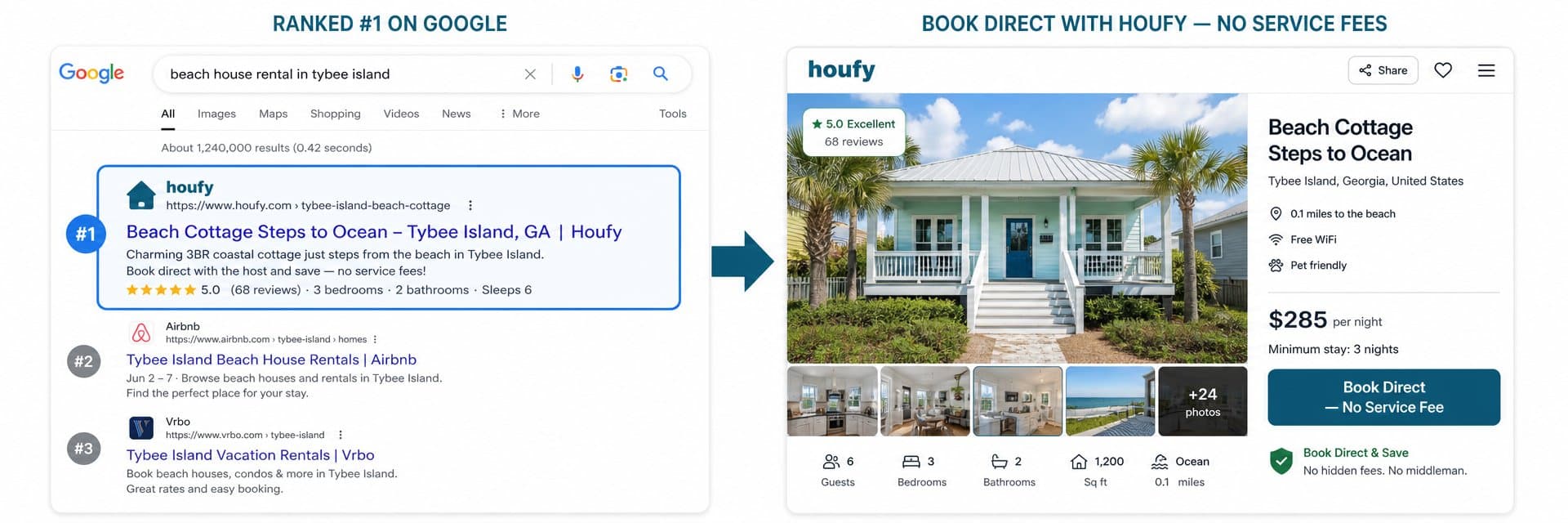
Task: Open the main beach cottage photo
Action: (1017, 228)
